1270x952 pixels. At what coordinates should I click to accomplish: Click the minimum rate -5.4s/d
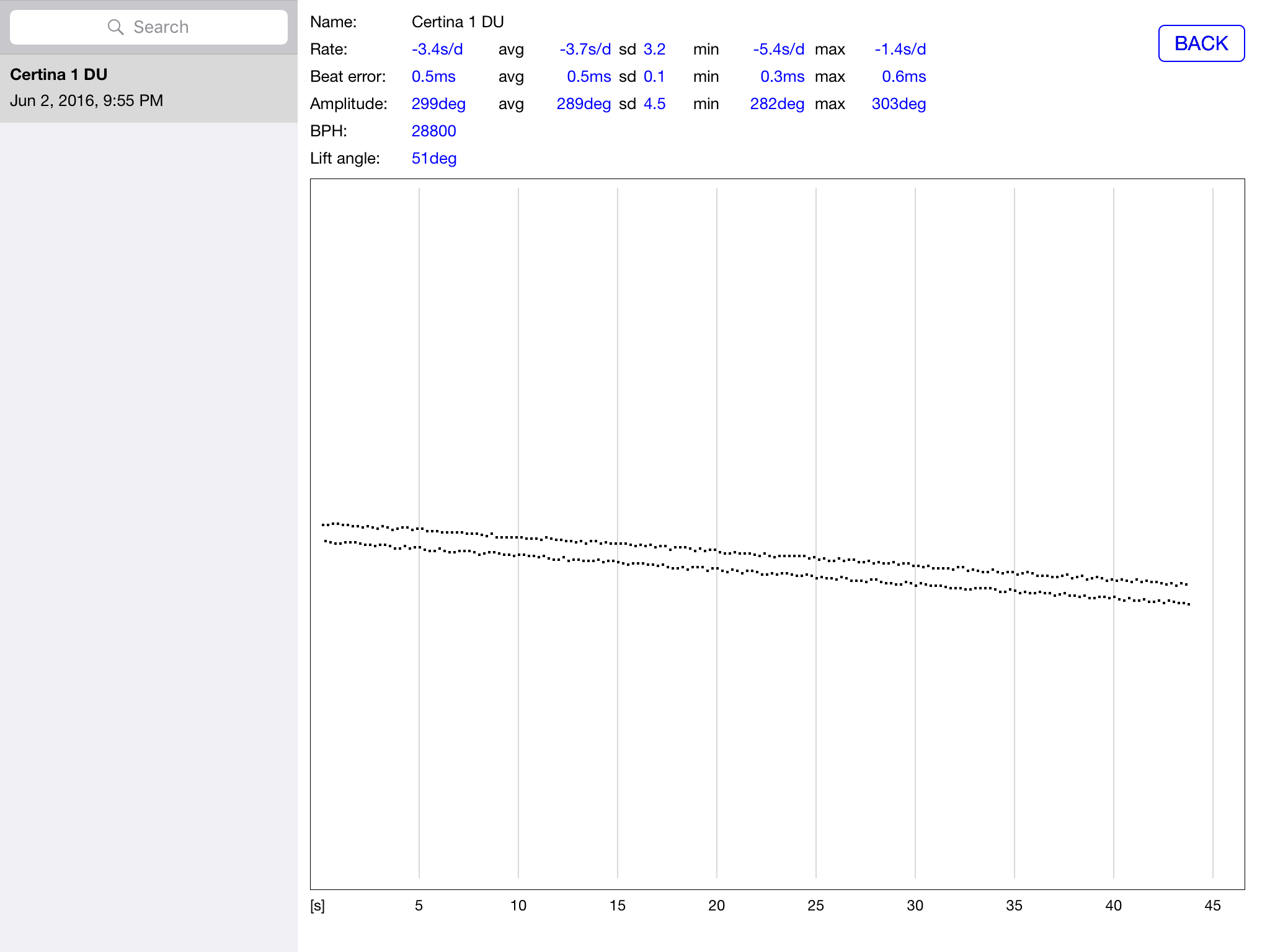coord(779,49)
